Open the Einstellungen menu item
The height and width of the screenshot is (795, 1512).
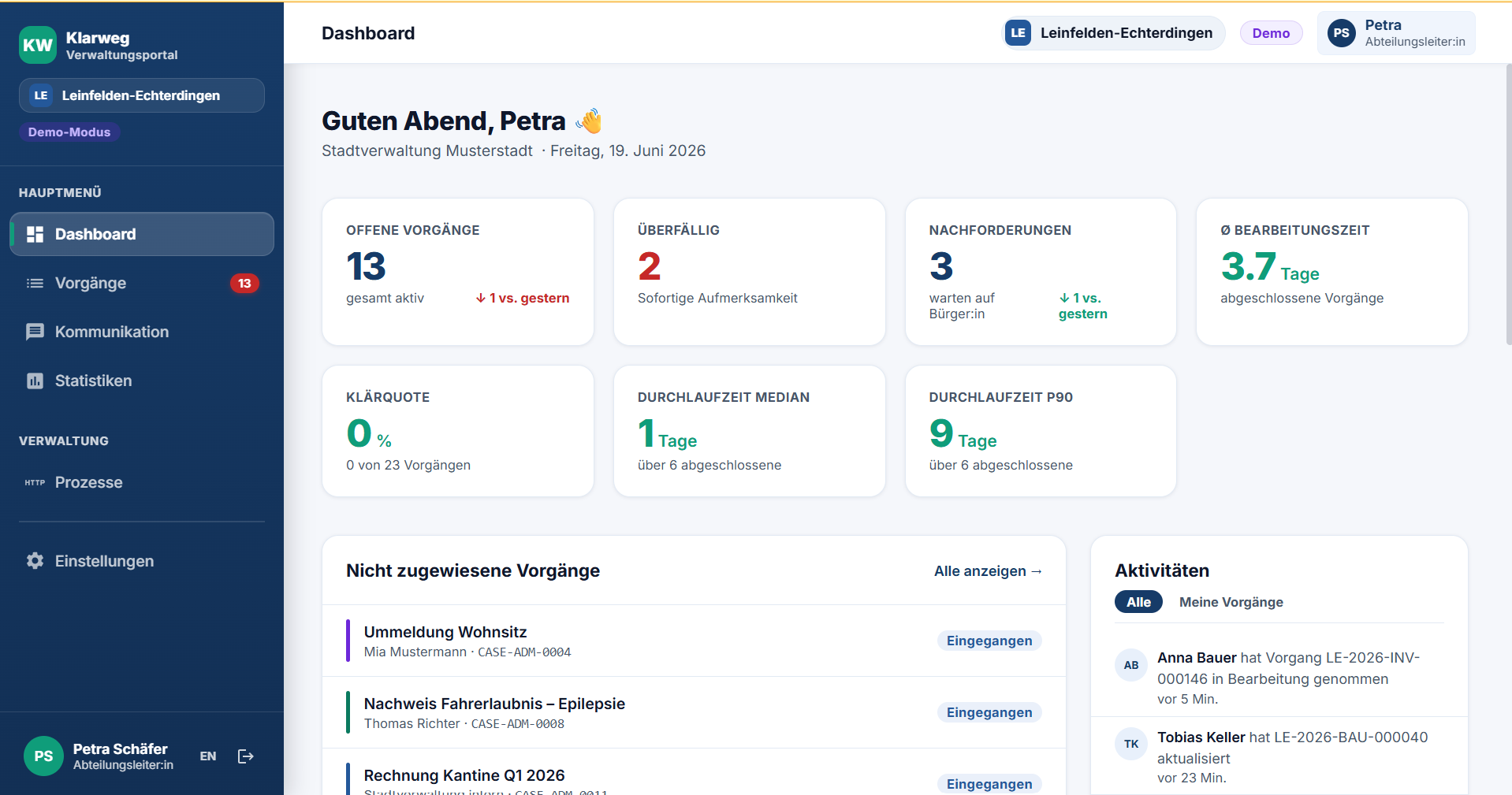142,561
